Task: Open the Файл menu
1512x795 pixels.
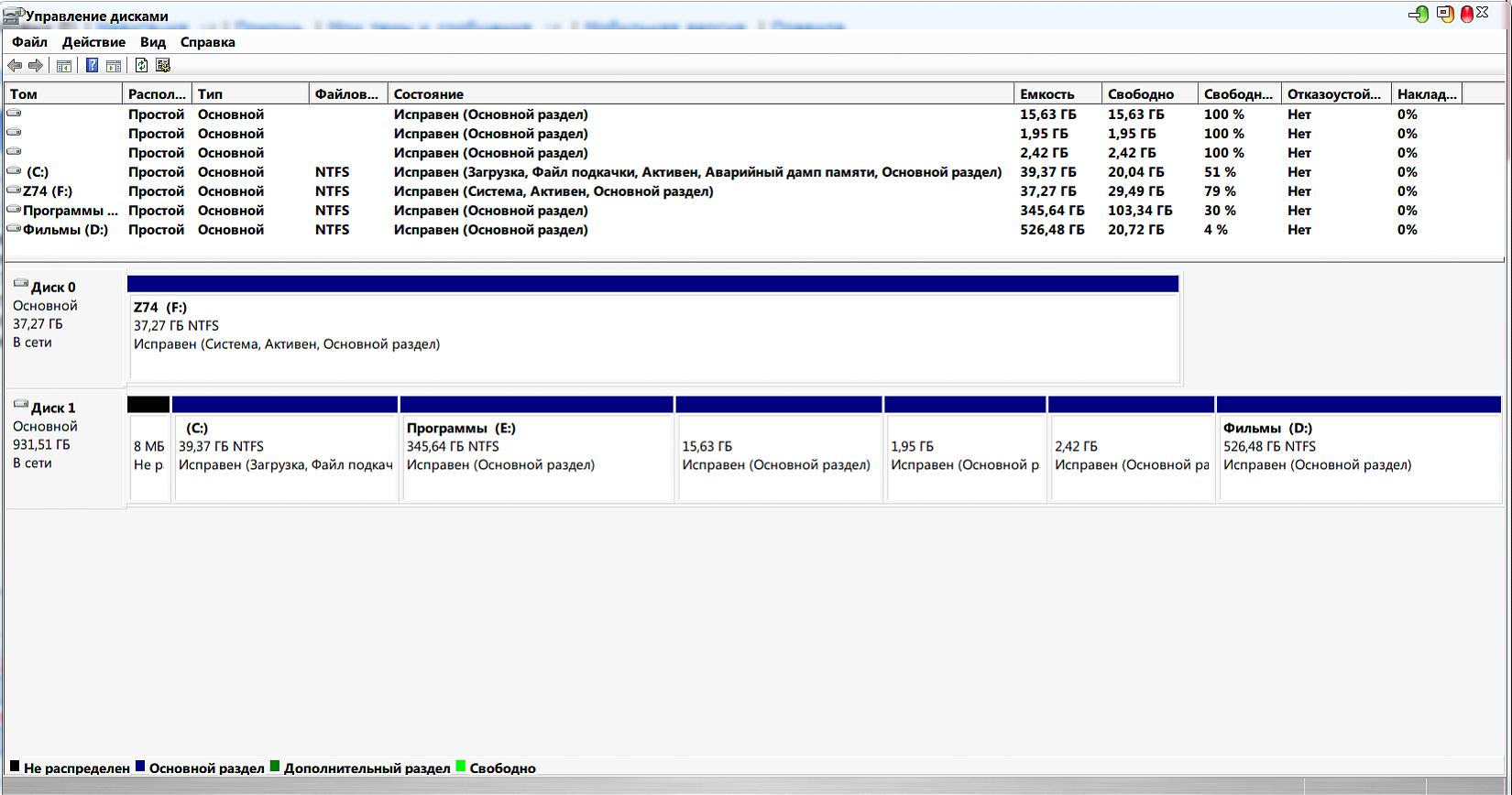Action: (x=30, y=42)
